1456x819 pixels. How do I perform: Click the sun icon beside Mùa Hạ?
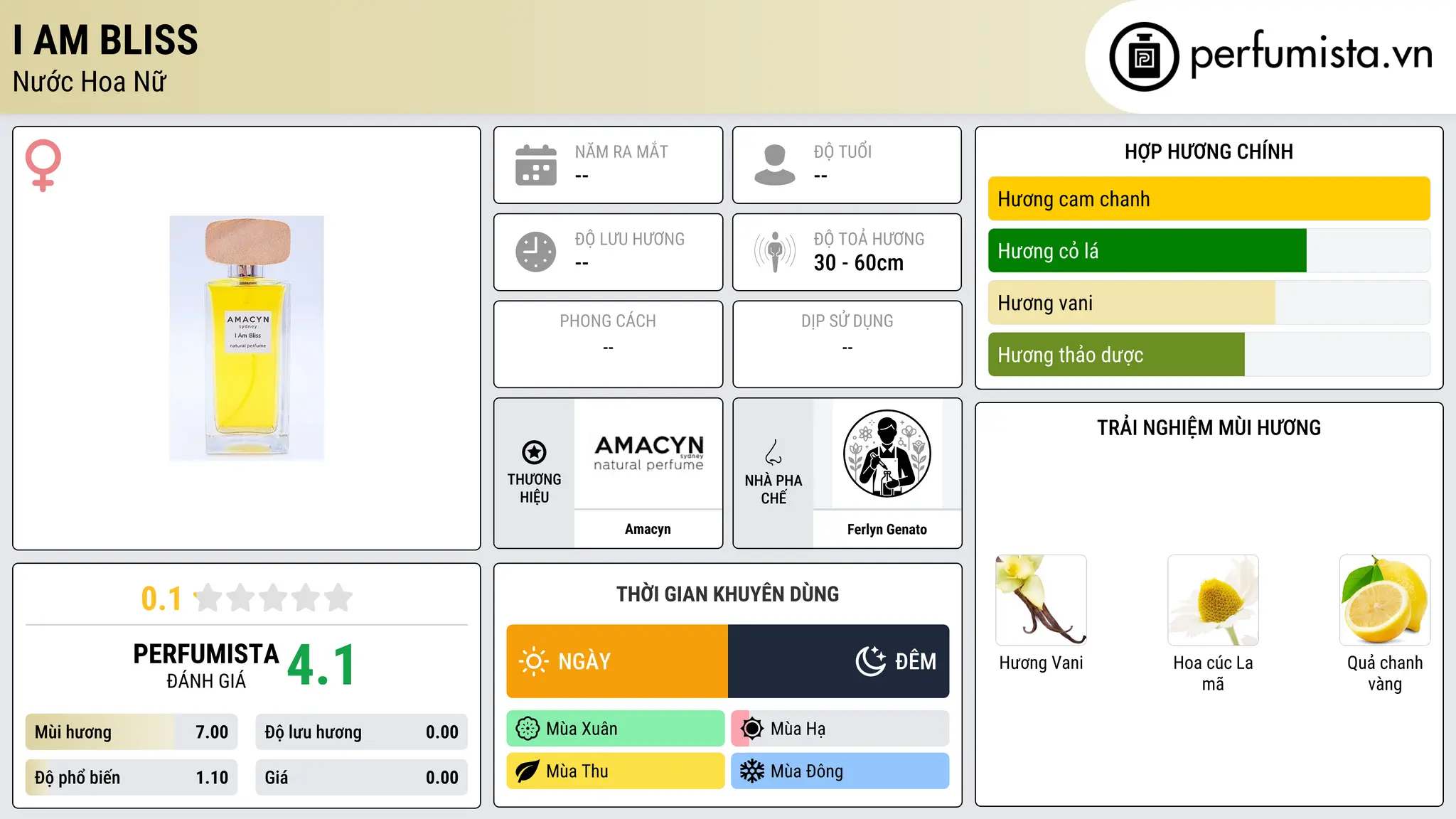tap(752, 729)
